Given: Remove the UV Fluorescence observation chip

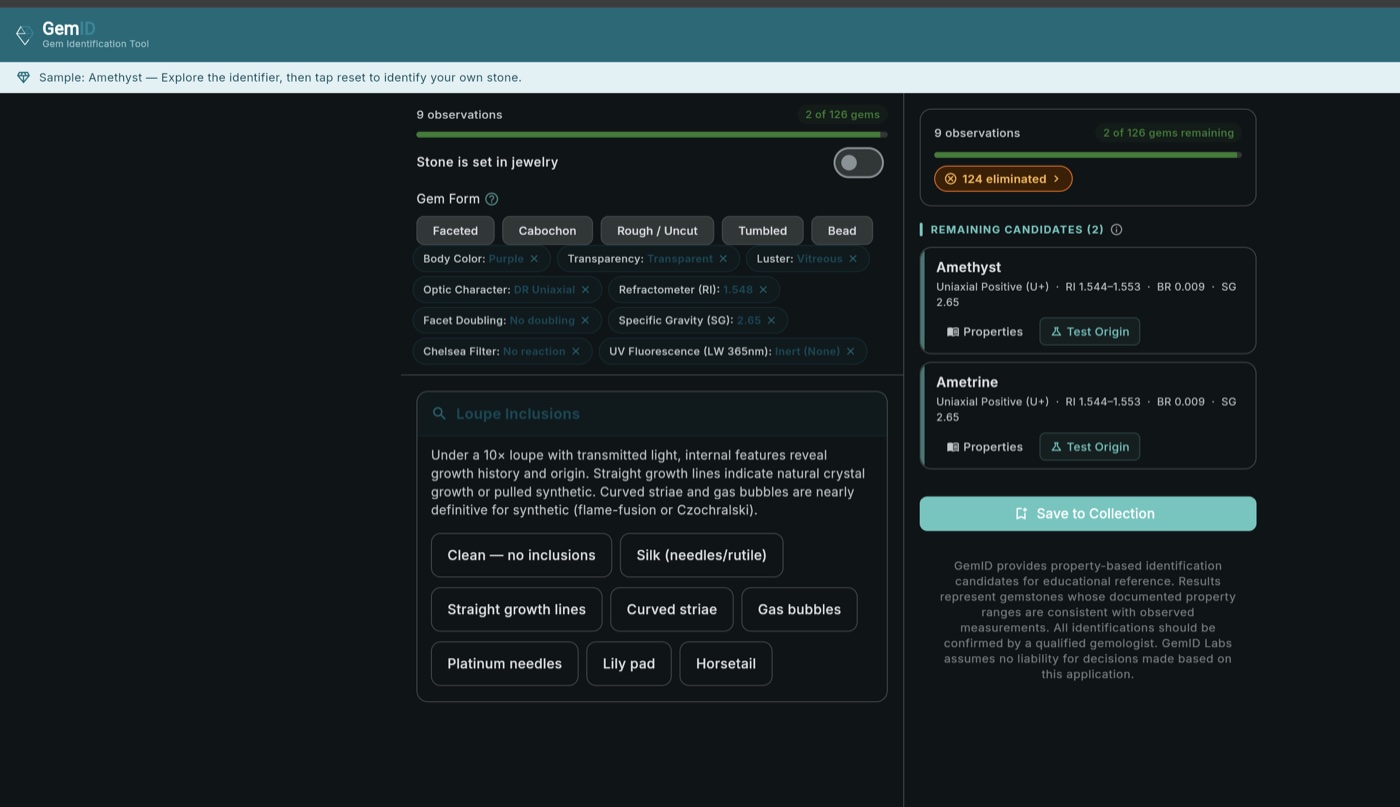Looking at the screenshot, I should (851, 352).
